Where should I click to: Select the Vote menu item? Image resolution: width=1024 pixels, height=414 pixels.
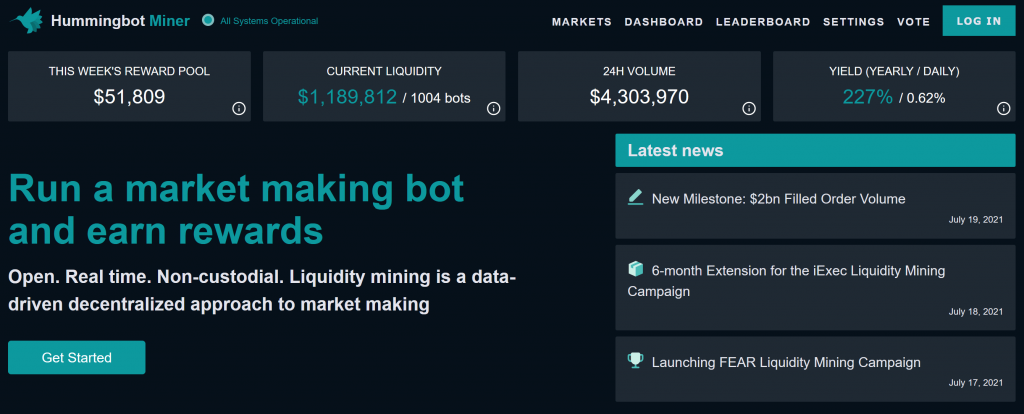click(x=914, y=22)
